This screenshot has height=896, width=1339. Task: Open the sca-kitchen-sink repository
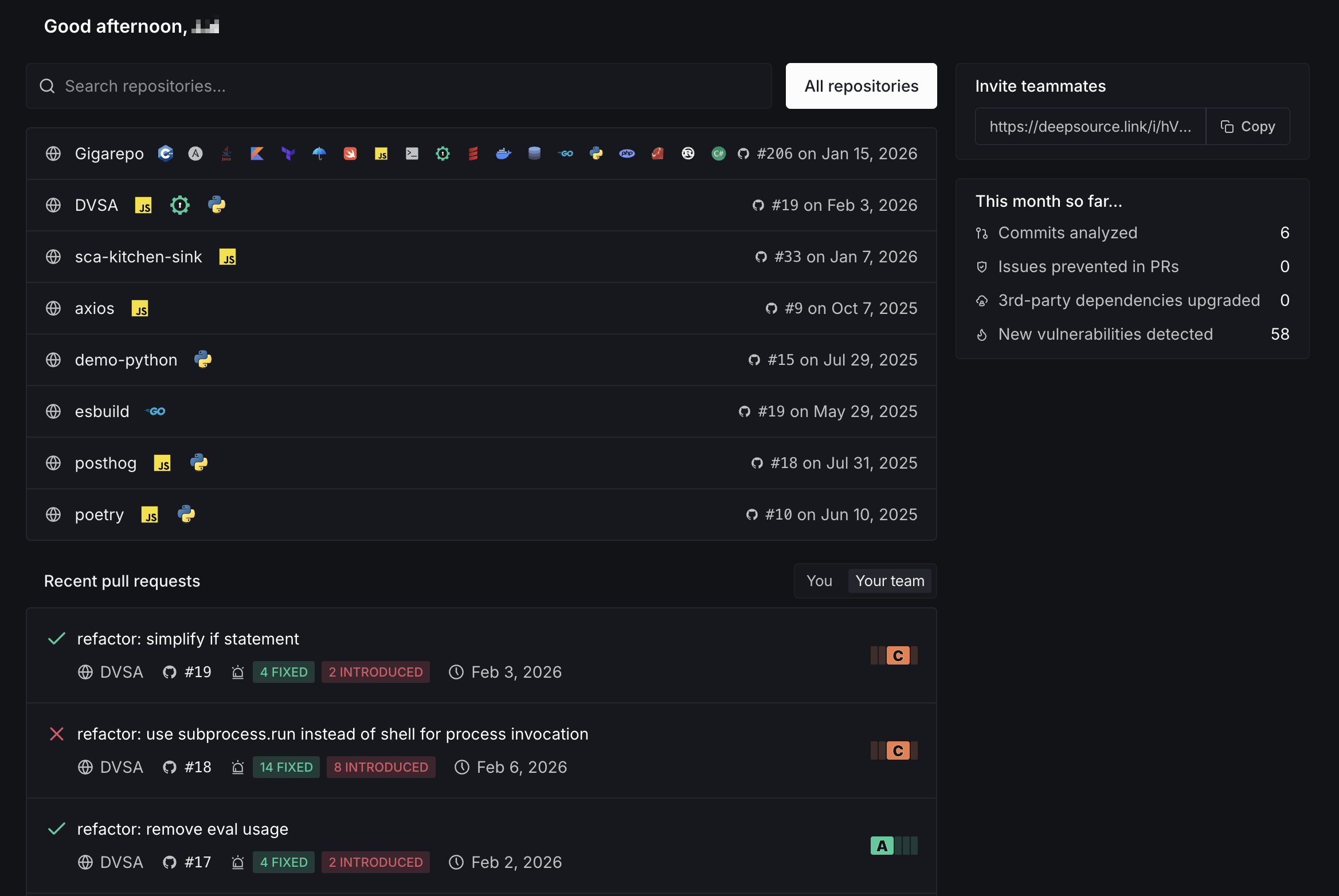[x=138, y=257]
